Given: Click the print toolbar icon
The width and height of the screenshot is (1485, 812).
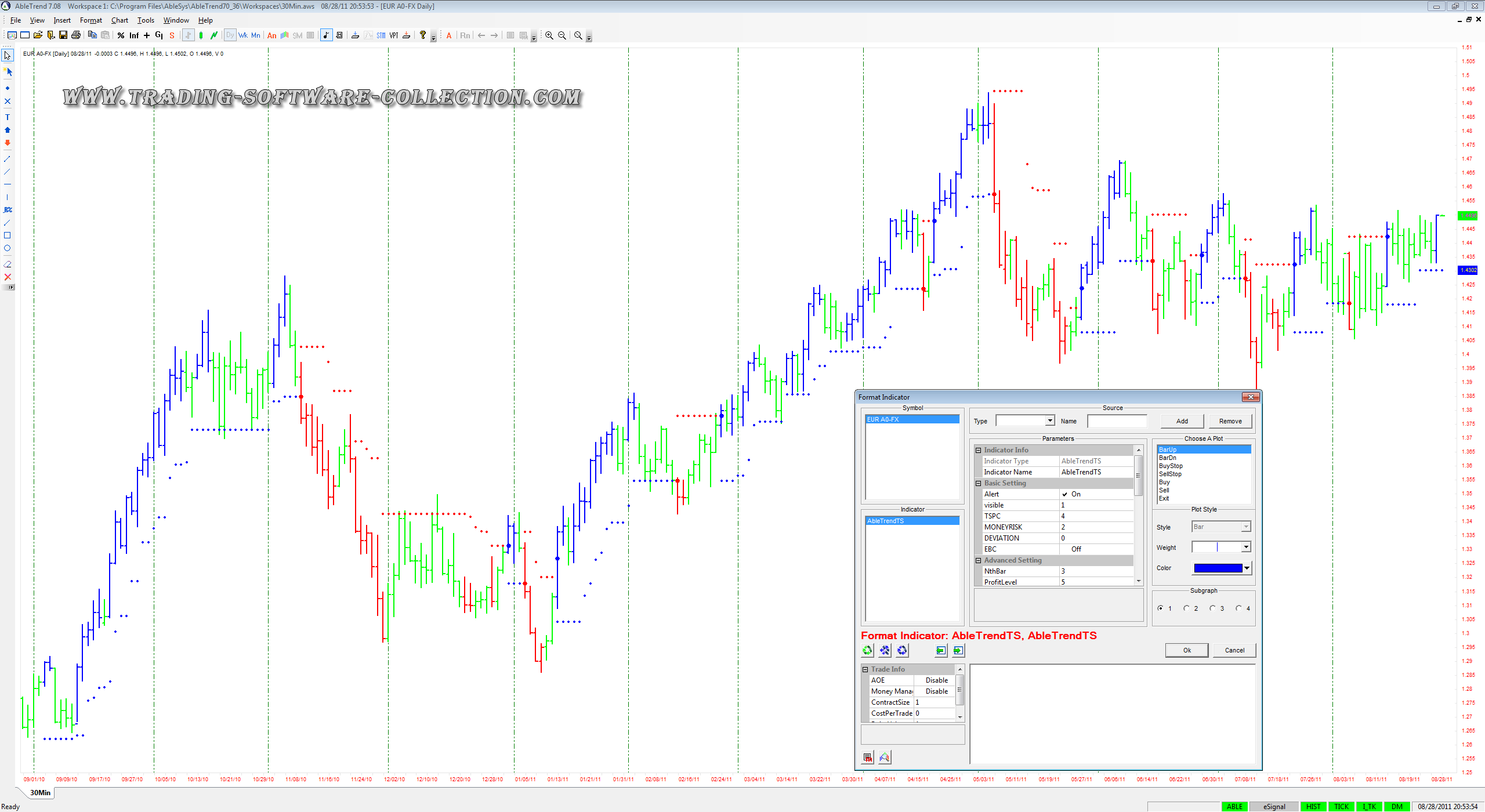Looking at the screenshot, I should tap(76, 35).
